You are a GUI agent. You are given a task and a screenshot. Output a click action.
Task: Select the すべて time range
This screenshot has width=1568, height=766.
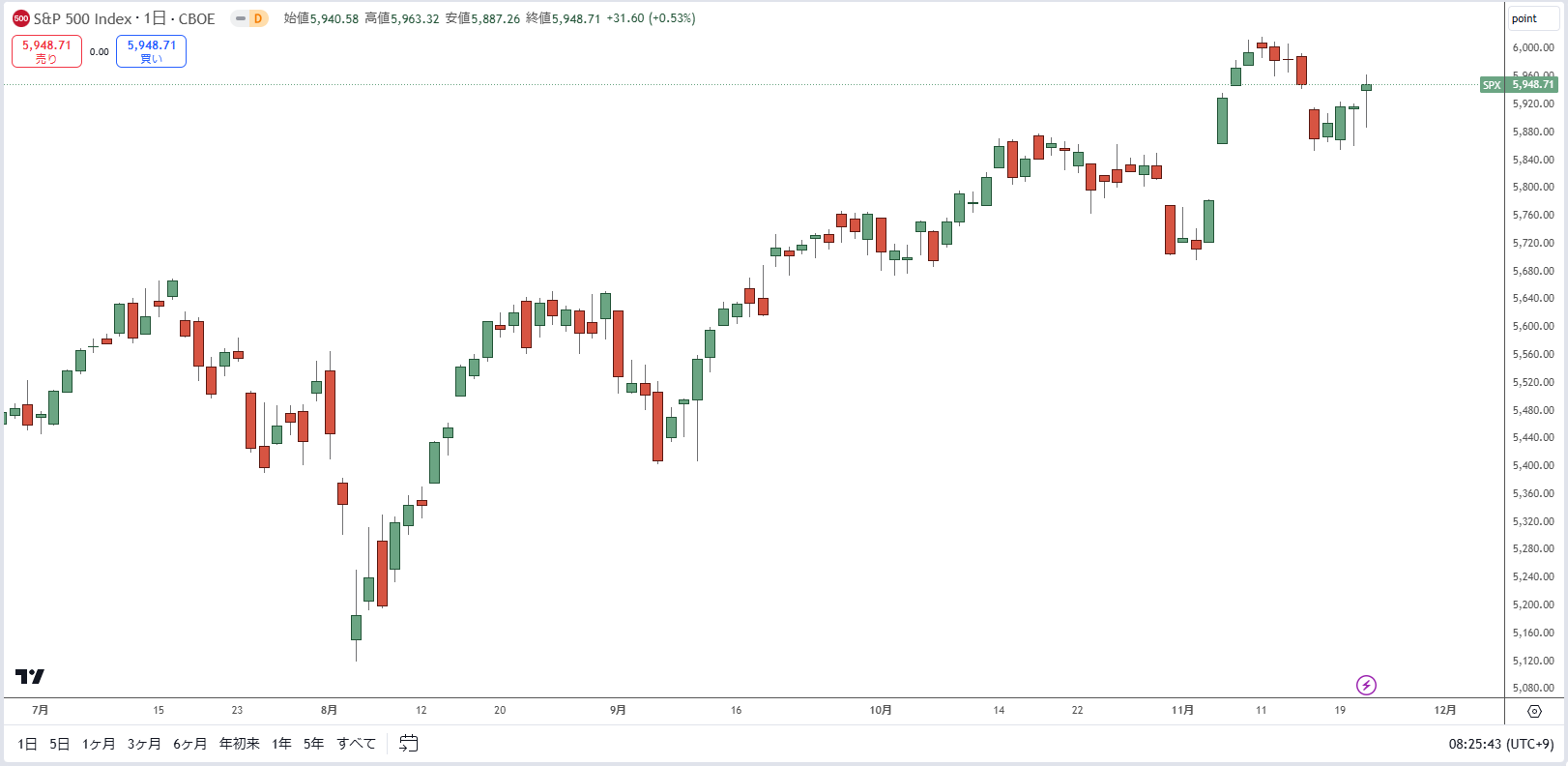(356, 744)
